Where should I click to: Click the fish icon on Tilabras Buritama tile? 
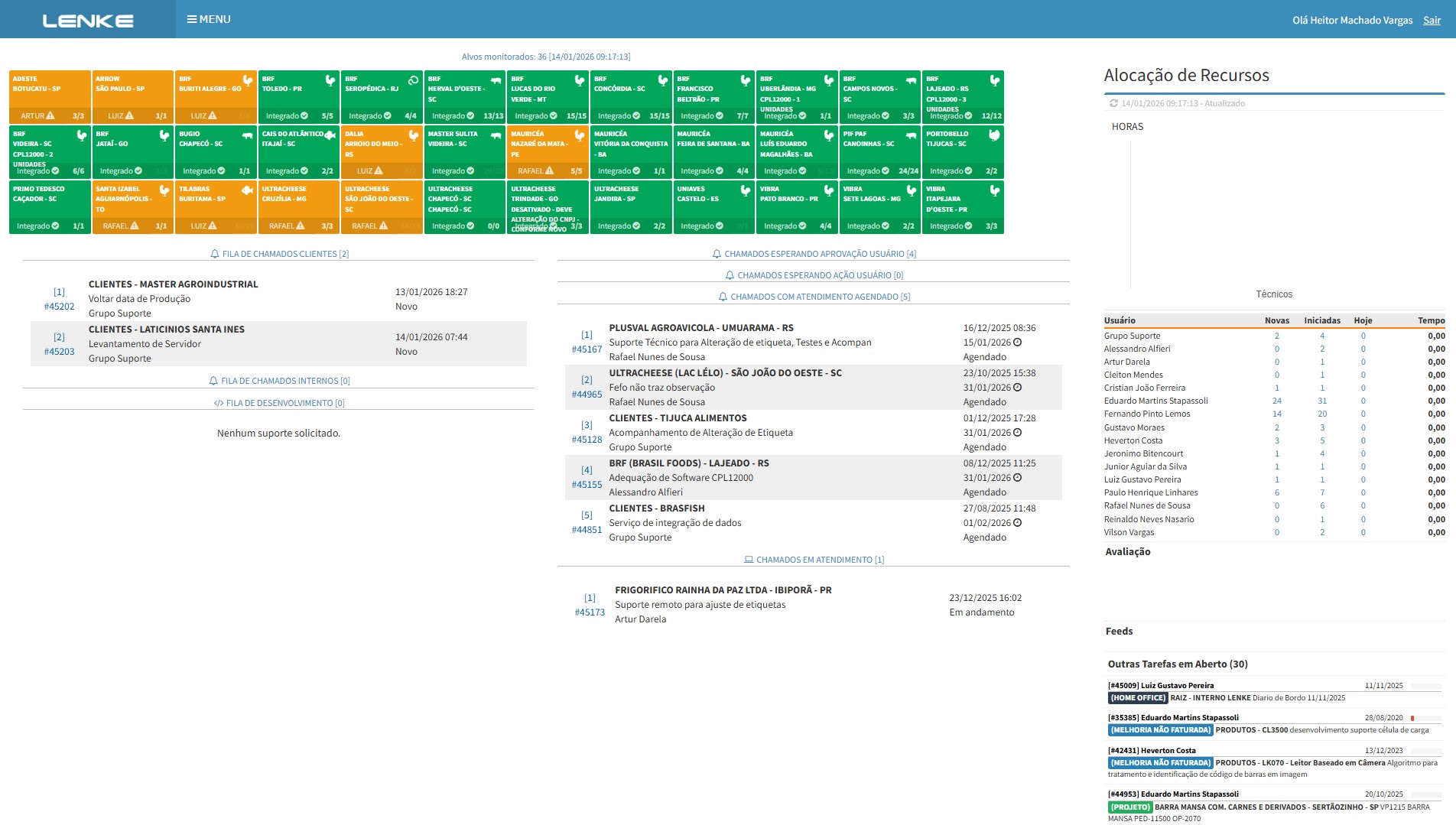tap(247, 190)
